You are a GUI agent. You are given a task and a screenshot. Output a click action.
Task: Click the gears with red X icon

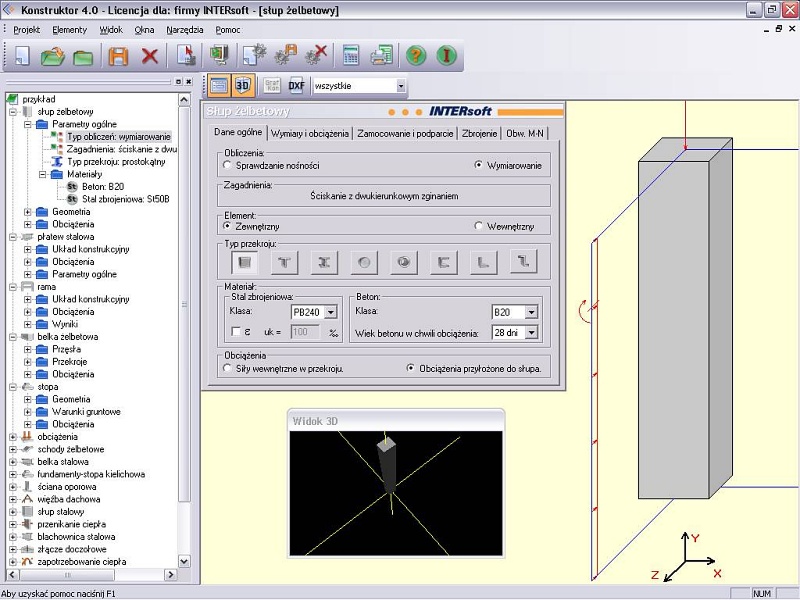tap(316, 55)
